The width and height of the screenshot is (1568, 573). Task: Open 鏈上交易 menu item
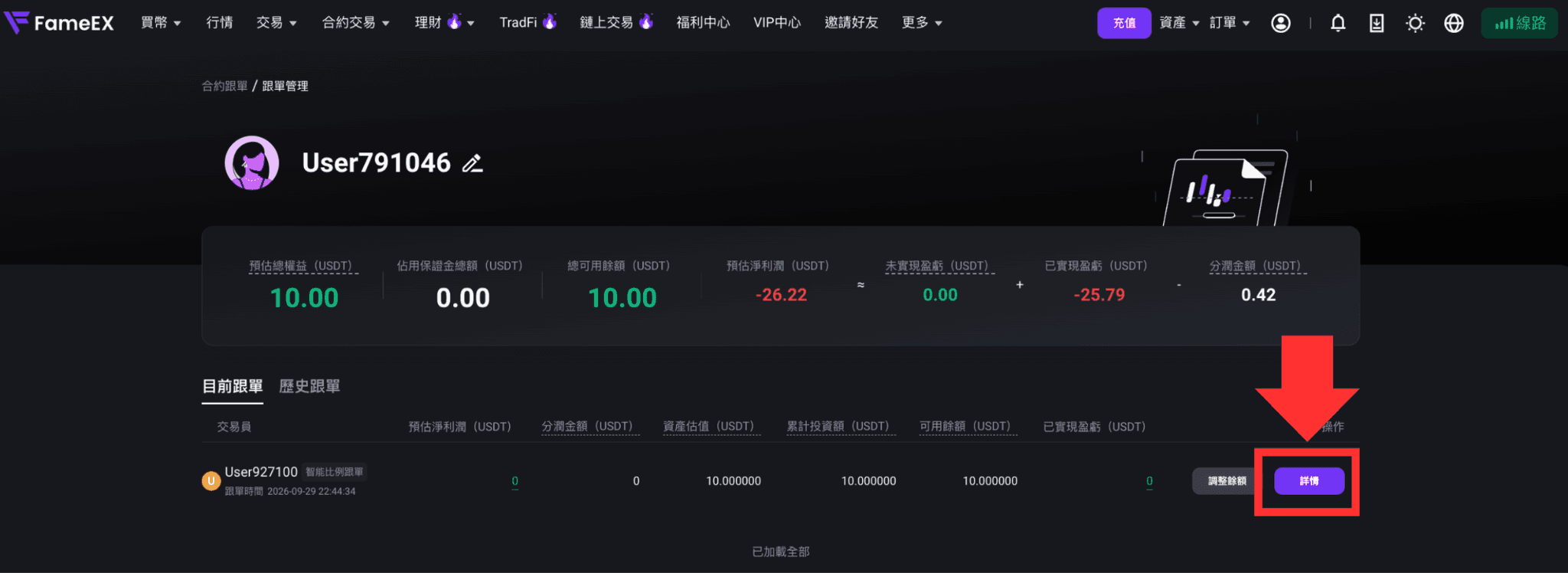[616, 23]
